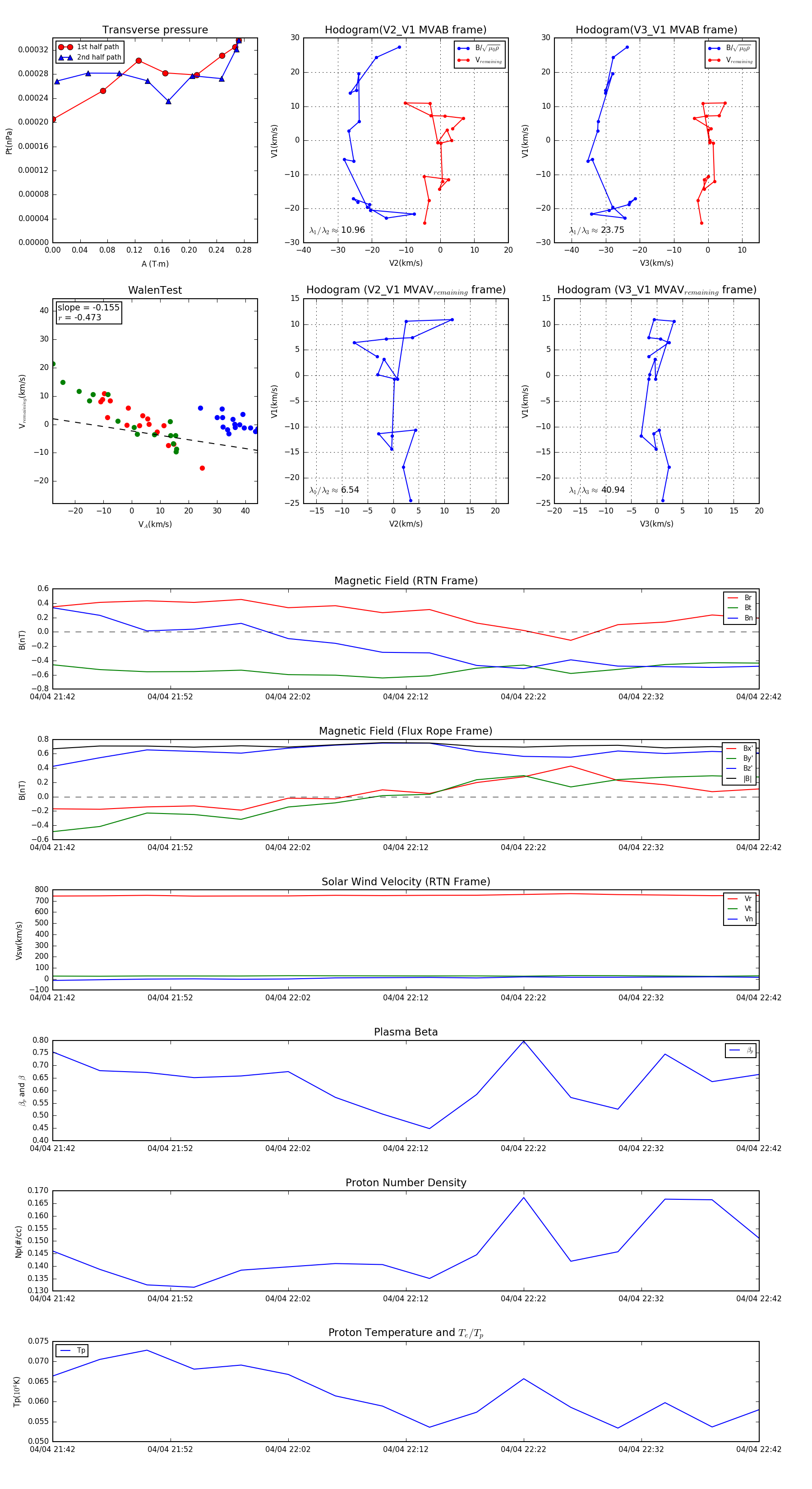The width and height of the screenshot is (812, 1489).
Task: Click '800' tick on Solar Wind Velocity axis
Action: (42, 890)
